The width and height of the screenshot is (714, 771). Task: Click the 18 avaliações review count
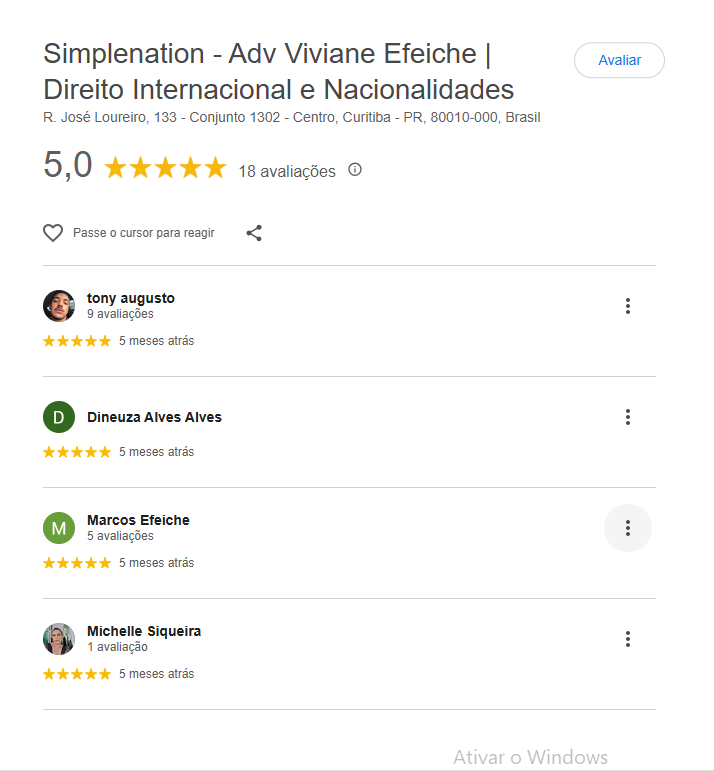click(287, 171)
